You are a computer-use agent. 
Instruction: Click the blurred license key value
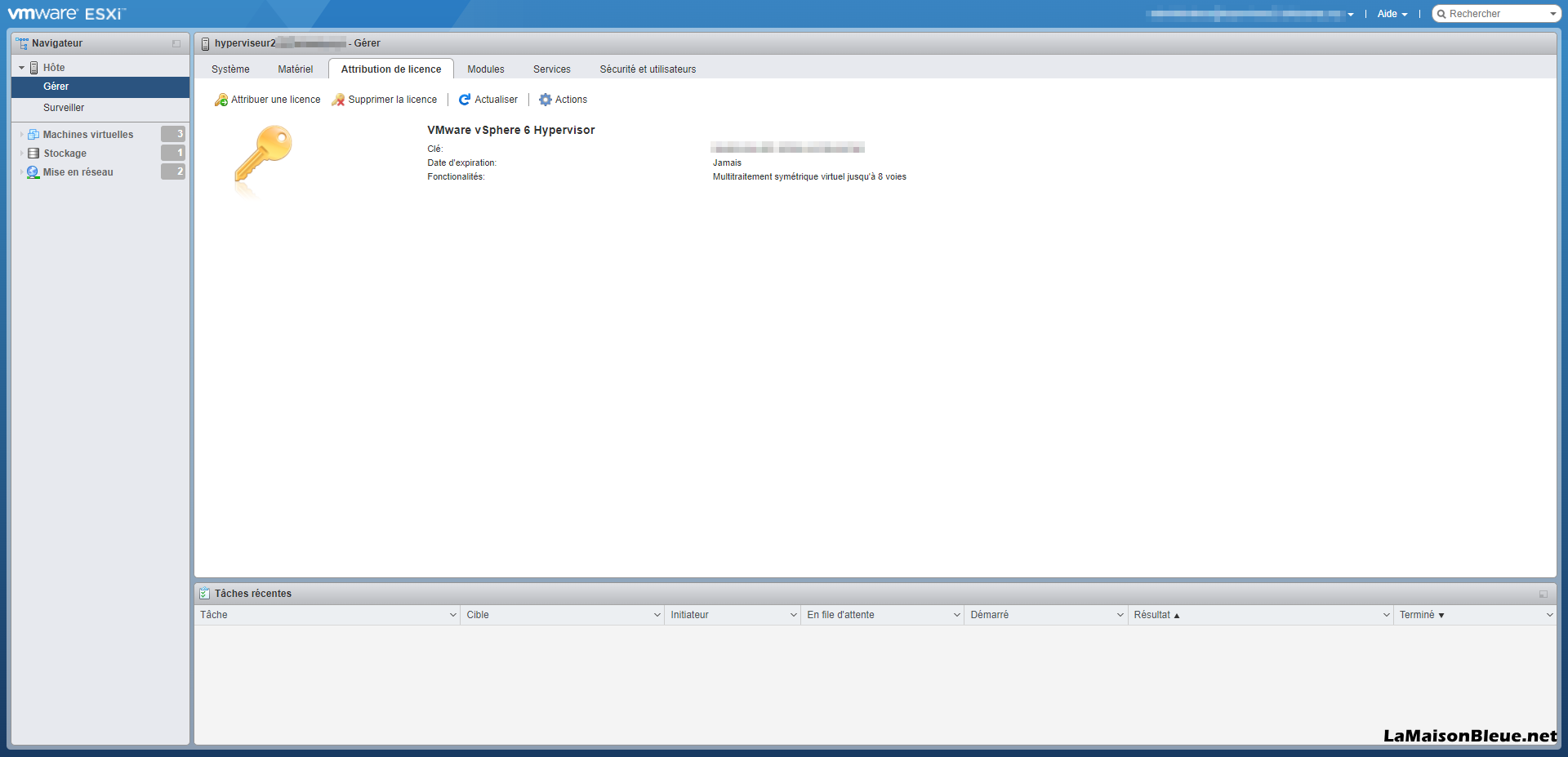(x=787, y=147)
